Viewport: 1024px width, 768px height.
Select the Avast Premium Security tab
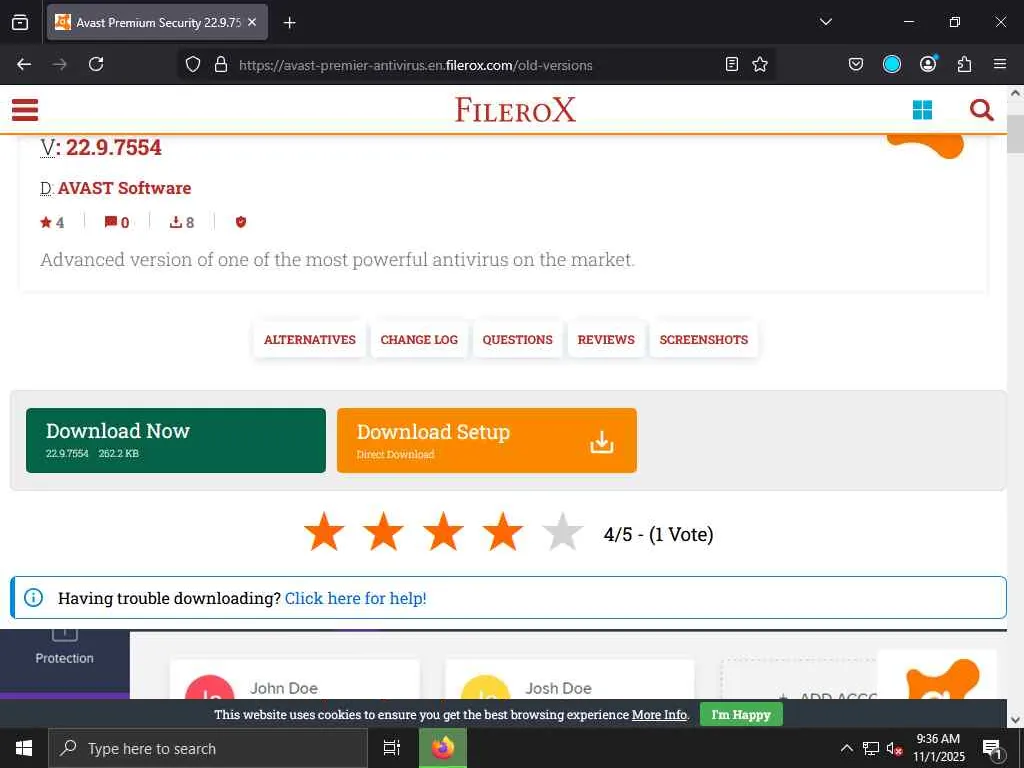[157, 22]
